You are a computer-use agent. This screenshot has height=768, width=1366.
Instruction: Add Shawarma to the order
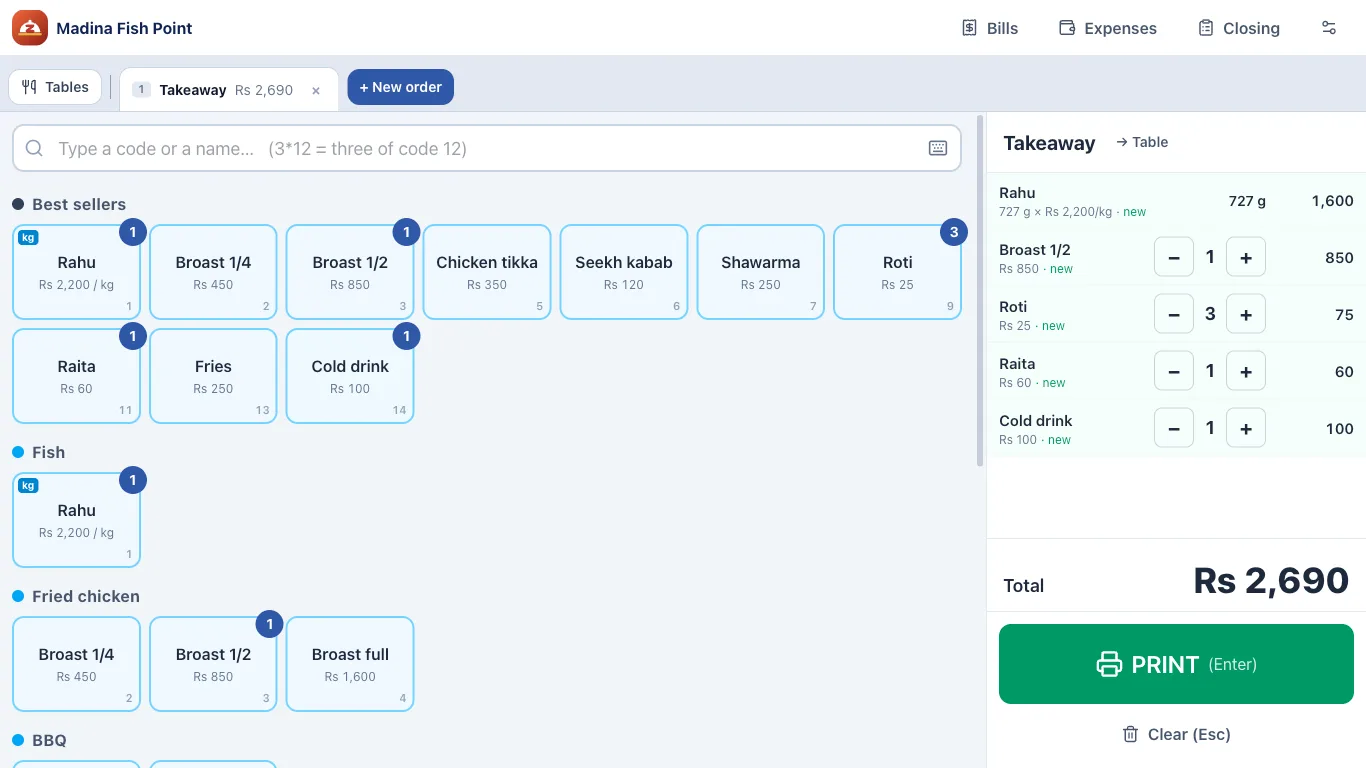(x=761, y=272)
